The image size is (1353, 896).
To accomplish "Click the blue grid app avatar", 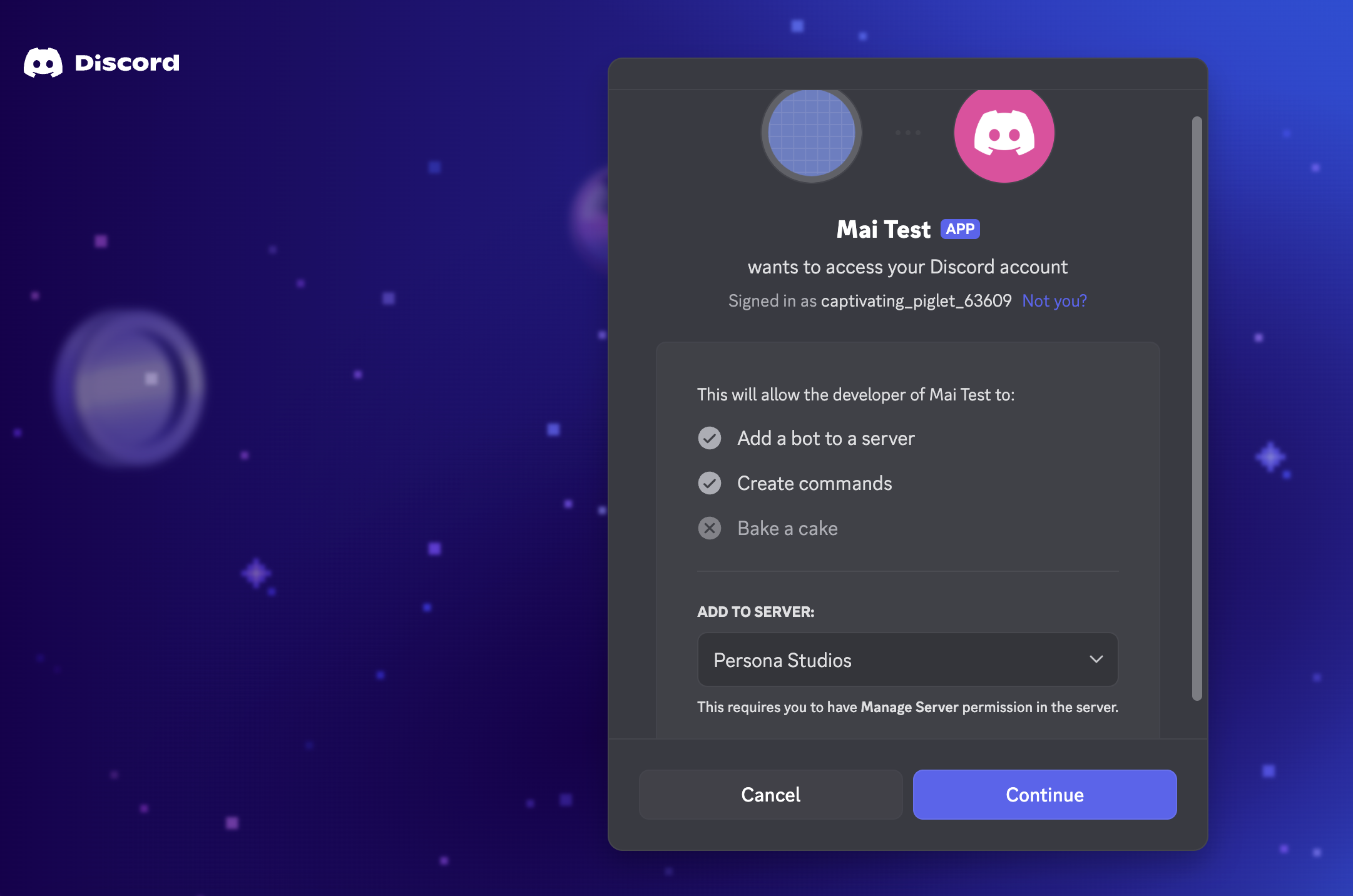I will 812,134.
